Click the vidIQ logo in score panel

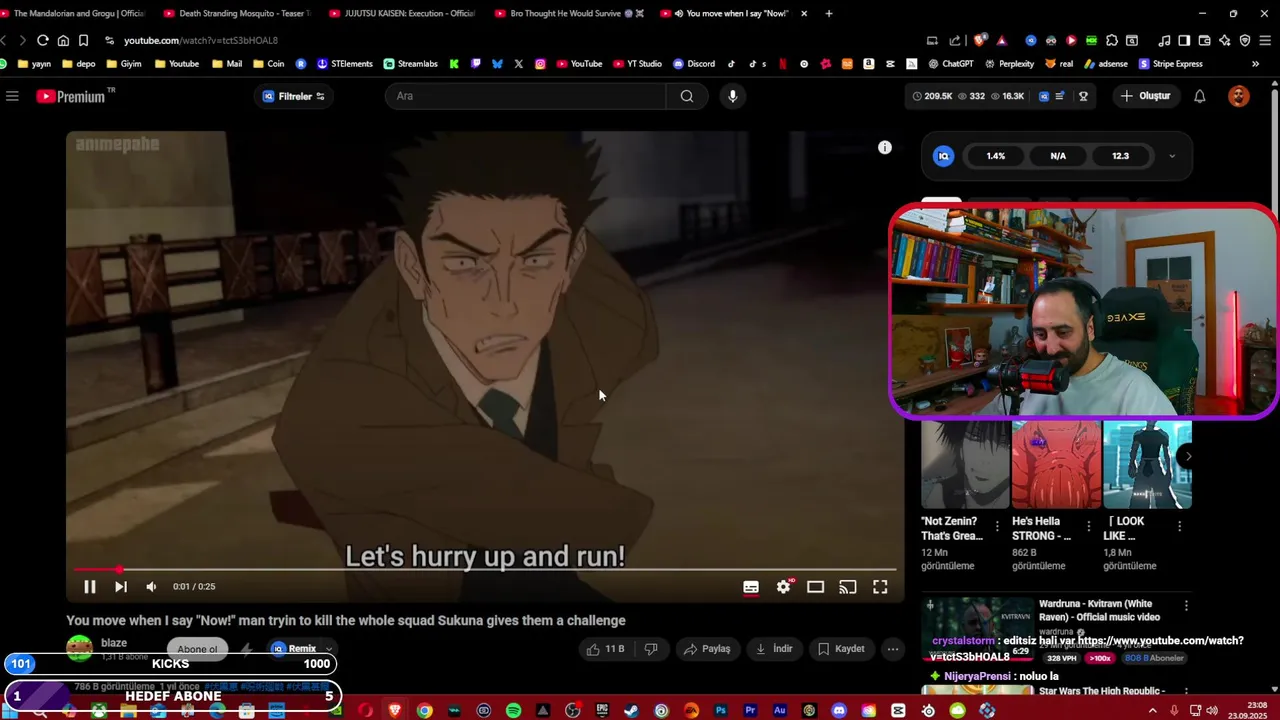coord(943,156)
